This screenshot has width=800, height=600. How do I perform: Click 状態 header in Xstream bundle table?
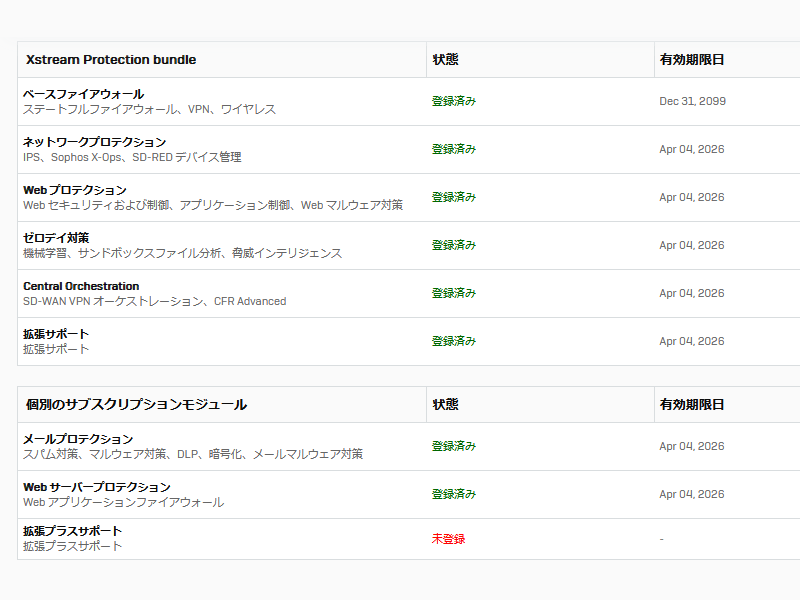(445, 60)
